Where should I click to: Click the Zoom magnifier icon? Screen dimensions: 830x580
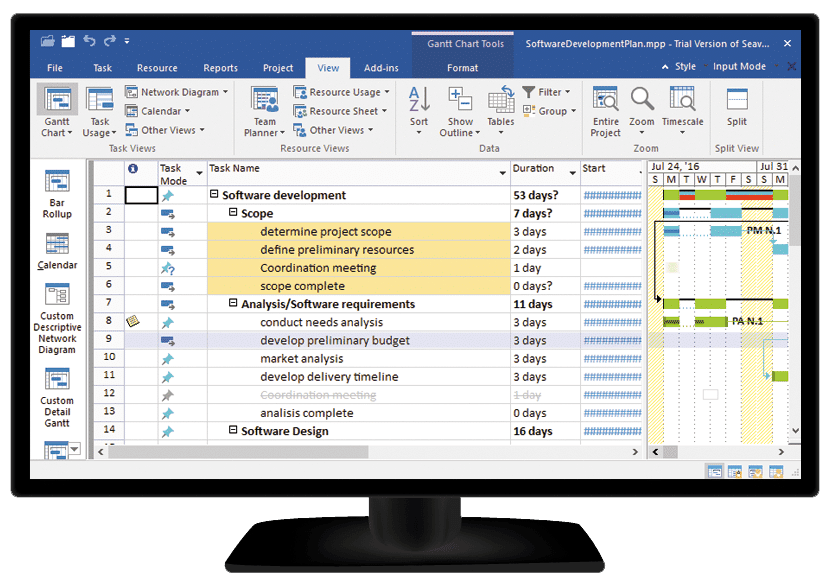pyautogui.click(x=642, y=99)
